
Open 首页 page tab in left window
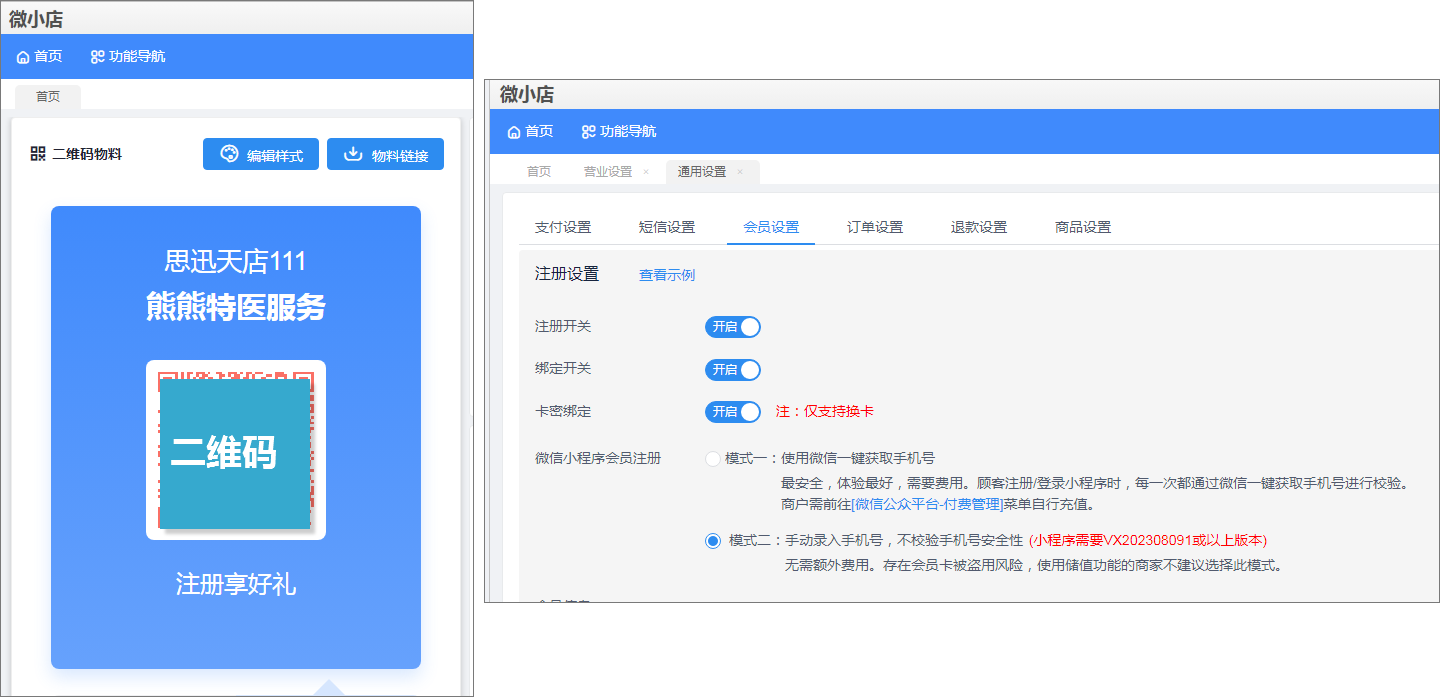pos(48,97)
